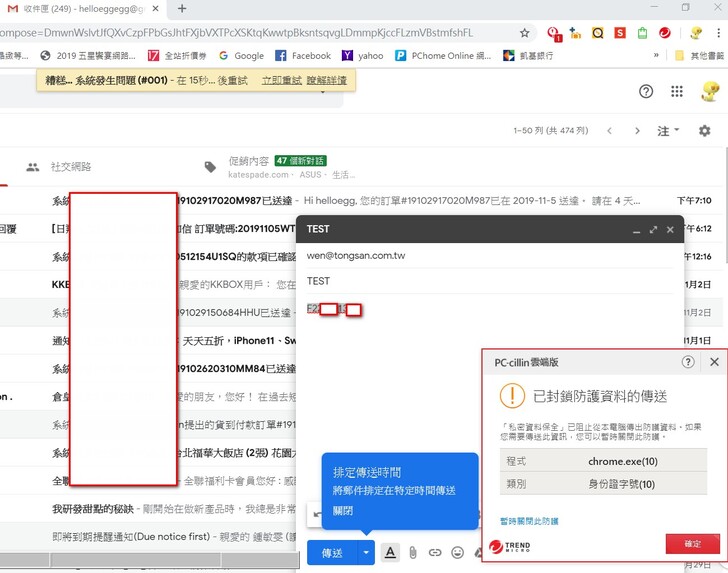Click the recipient field wen@tongsan.com.tw
Image resolution: width=728 pixels, height=573 pixels.
click(356, 256)
